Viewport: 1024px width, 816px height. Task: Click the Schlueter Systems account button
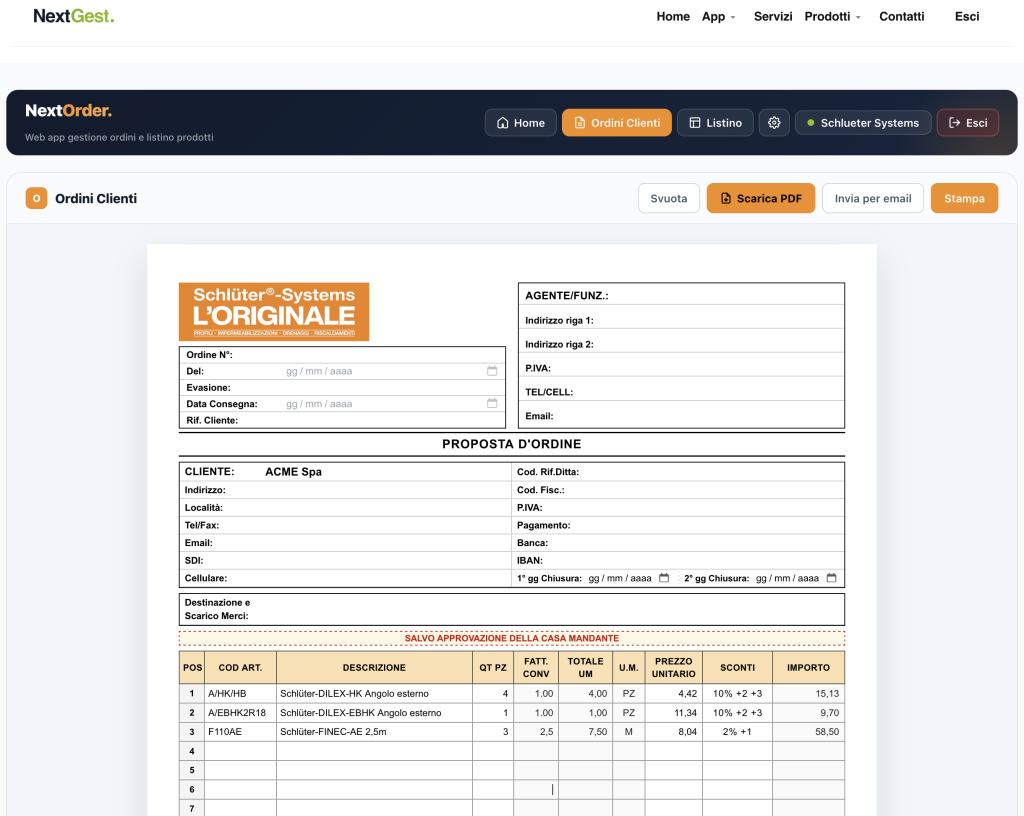point(863,123)
